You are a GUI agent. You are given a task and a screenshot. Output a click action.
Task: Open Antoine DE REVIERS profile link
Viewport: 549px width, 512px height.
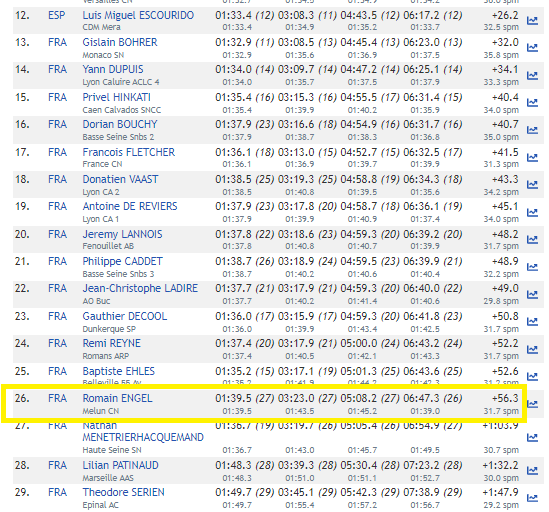coord(130,206)
